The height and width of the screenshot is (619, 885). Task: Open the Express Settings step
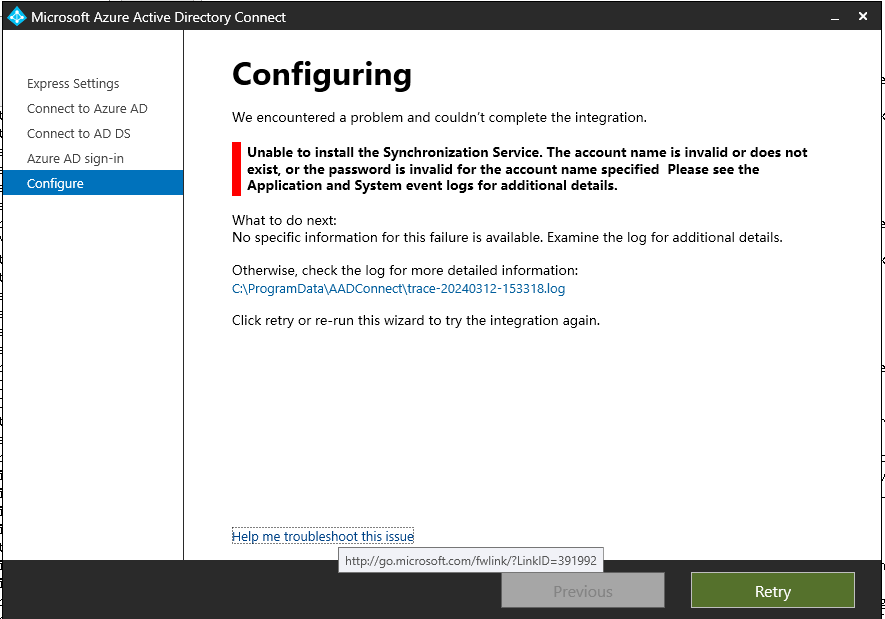click(x=73, y=84)
